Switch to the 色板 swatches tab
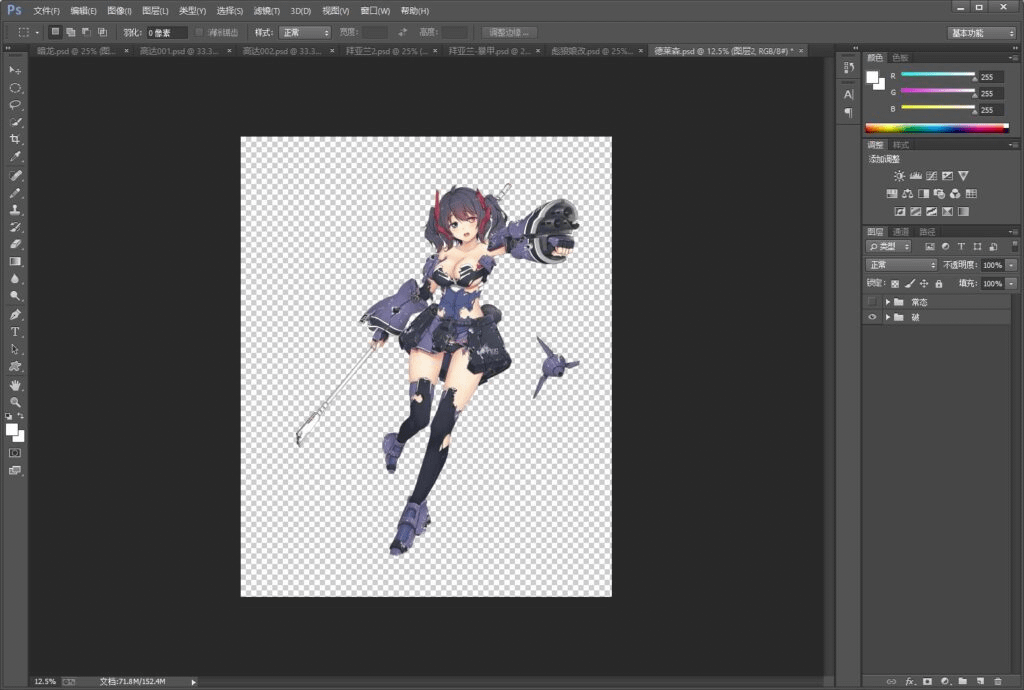This screenshot has width=1024, height=690. pyautogui.click(x=900, y=57)
